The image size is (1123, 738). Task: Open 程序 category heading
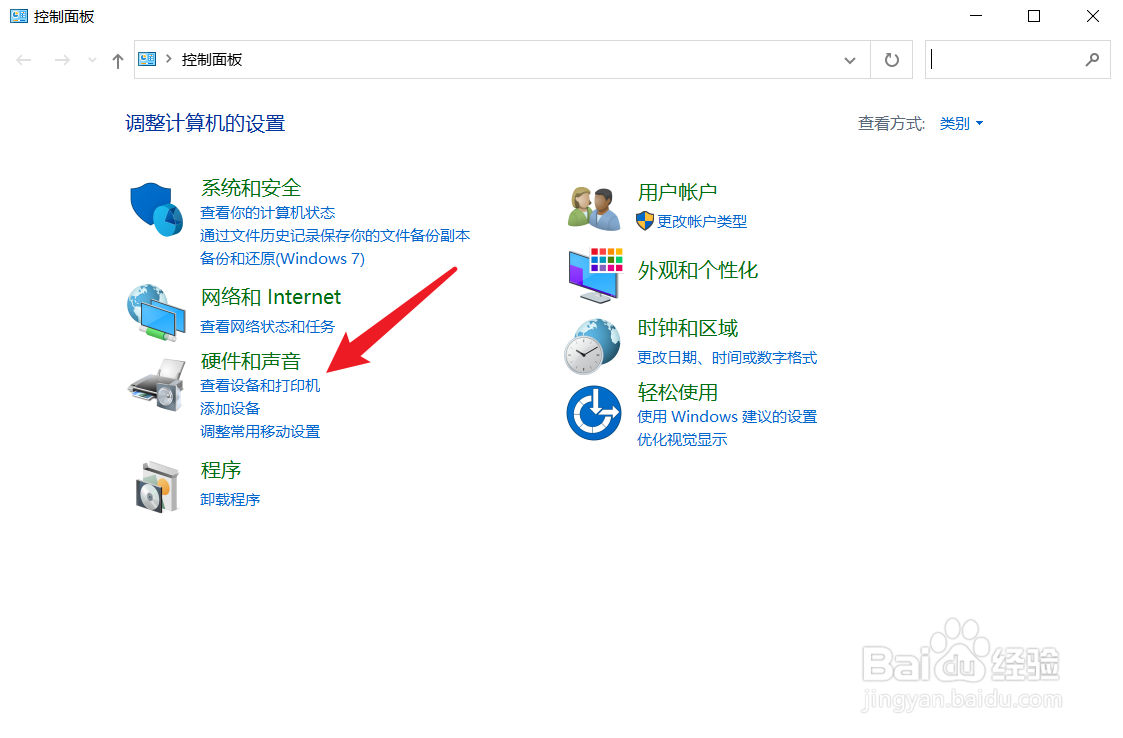click(221, 470)
